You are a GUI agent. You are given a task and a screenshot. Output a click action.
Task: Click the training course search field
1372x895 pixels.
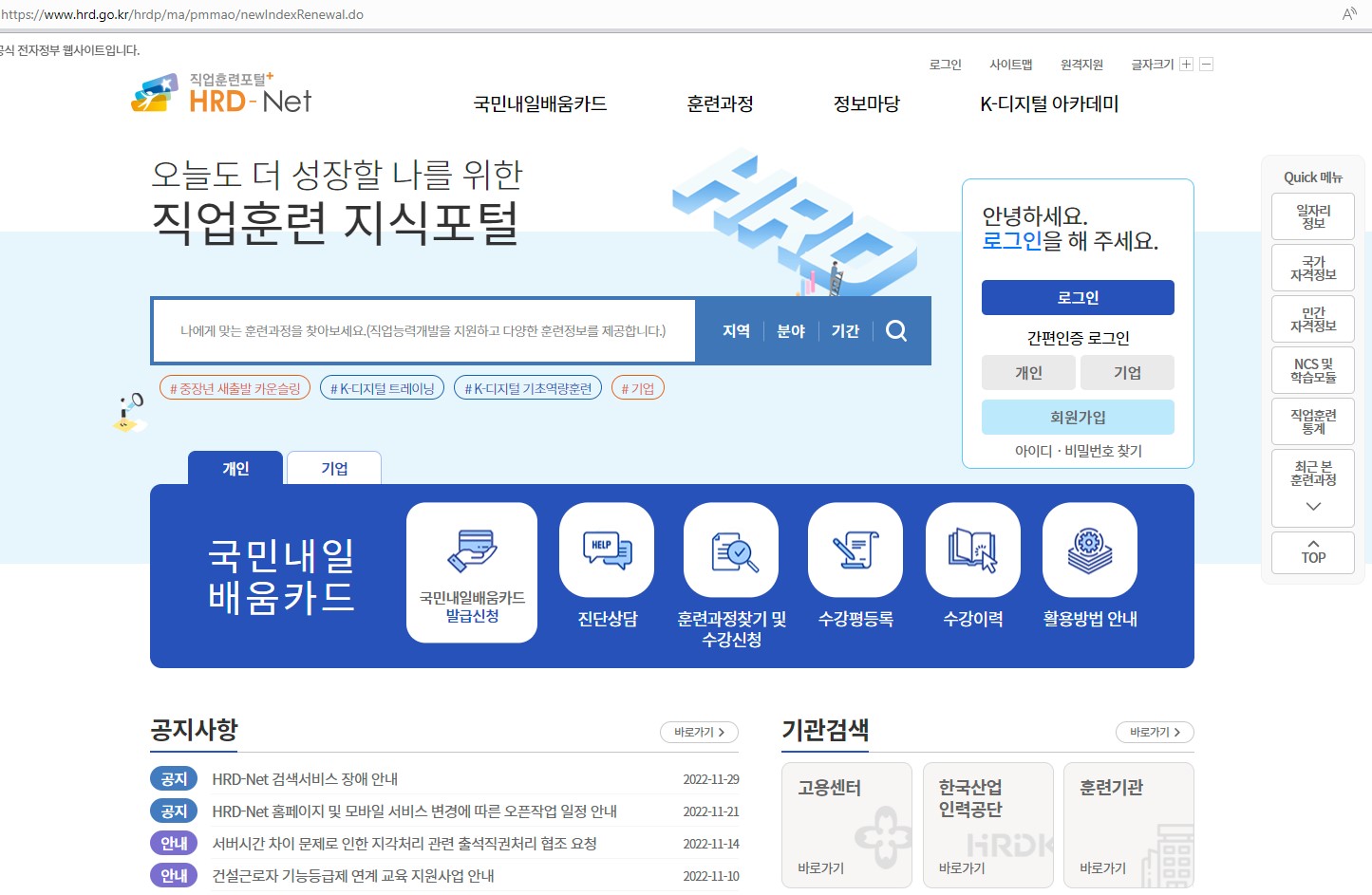(x=424, y=331)
